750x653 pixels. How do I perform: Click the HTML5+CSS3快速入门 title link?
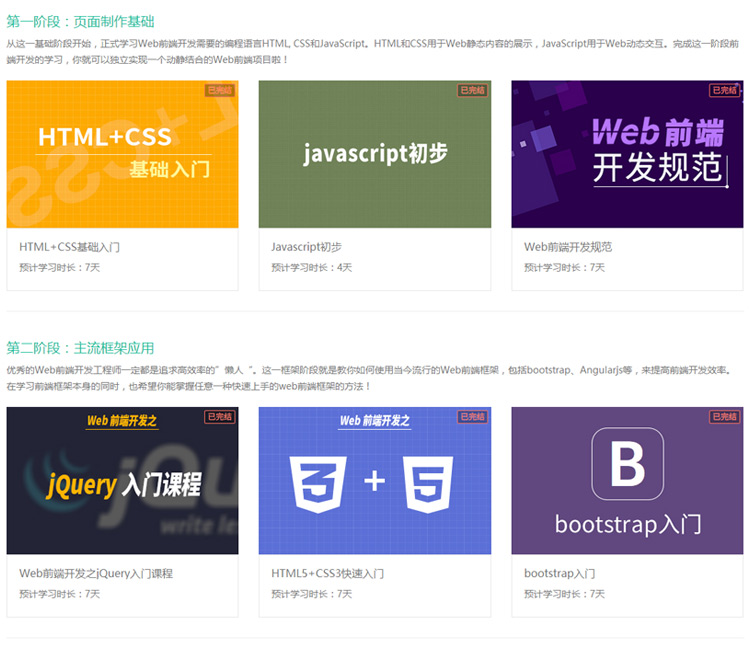click(327, 573)
